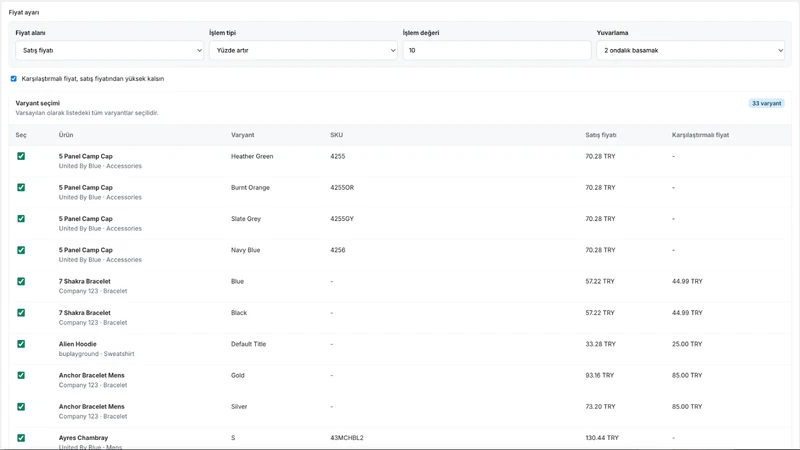
Task: Click the SKU column header
Action: point(336,135)
